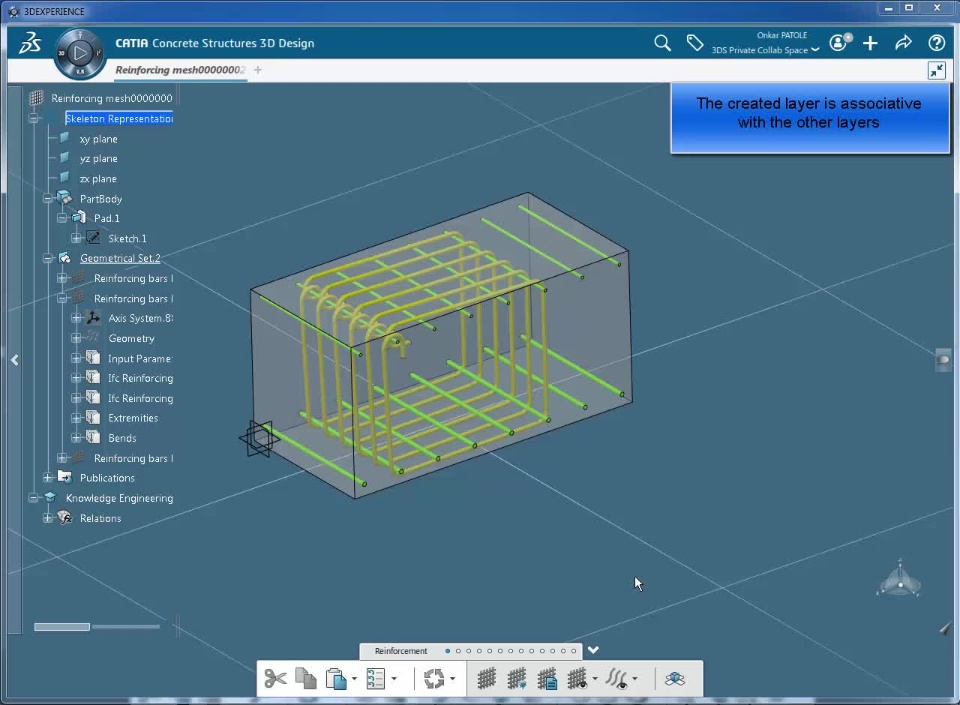Click the share arrow icon
This screenshot has width=960, height=705.
click(903, 43)
